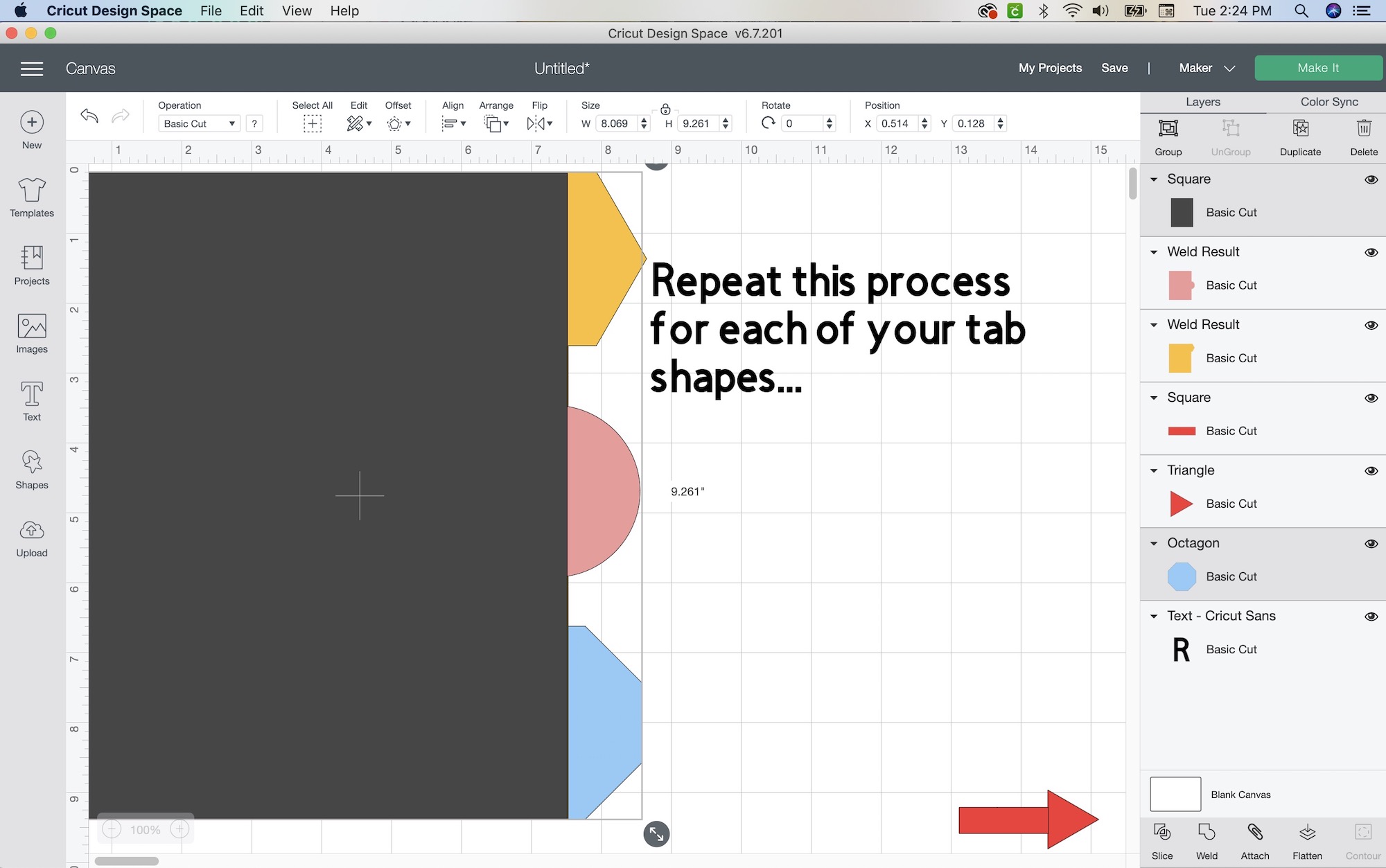Viewport: 1386px width, 868px height.
Task: Hide the pink Weld Result layer
Action: pos(1371,252)
